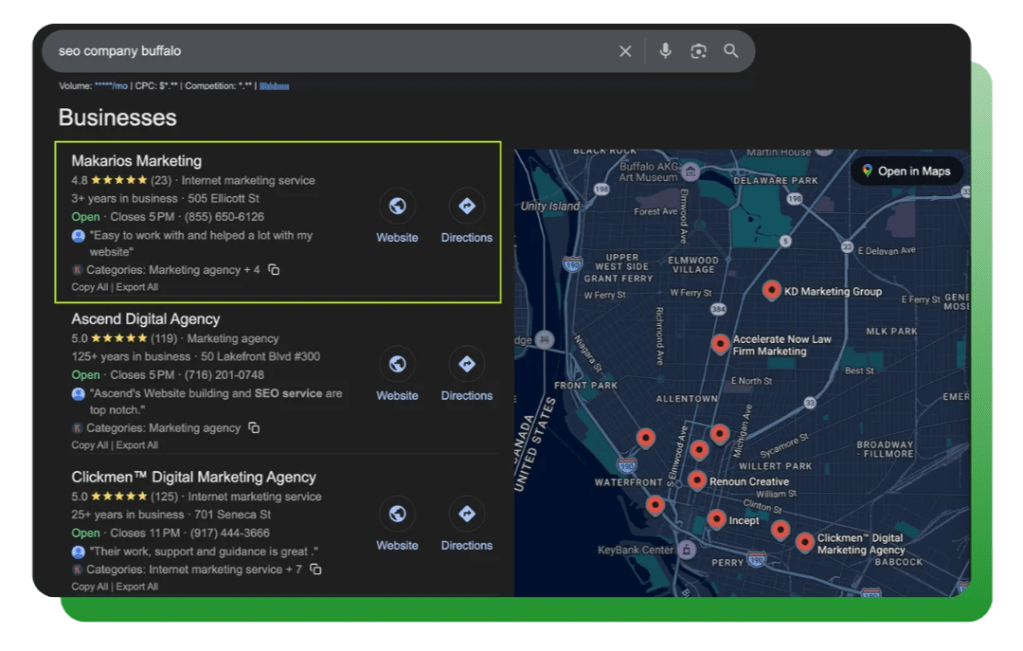Viewport: 1023px width, 651px height.
Task: Get directions to Makarios Marketing
Action: (466, 207)
